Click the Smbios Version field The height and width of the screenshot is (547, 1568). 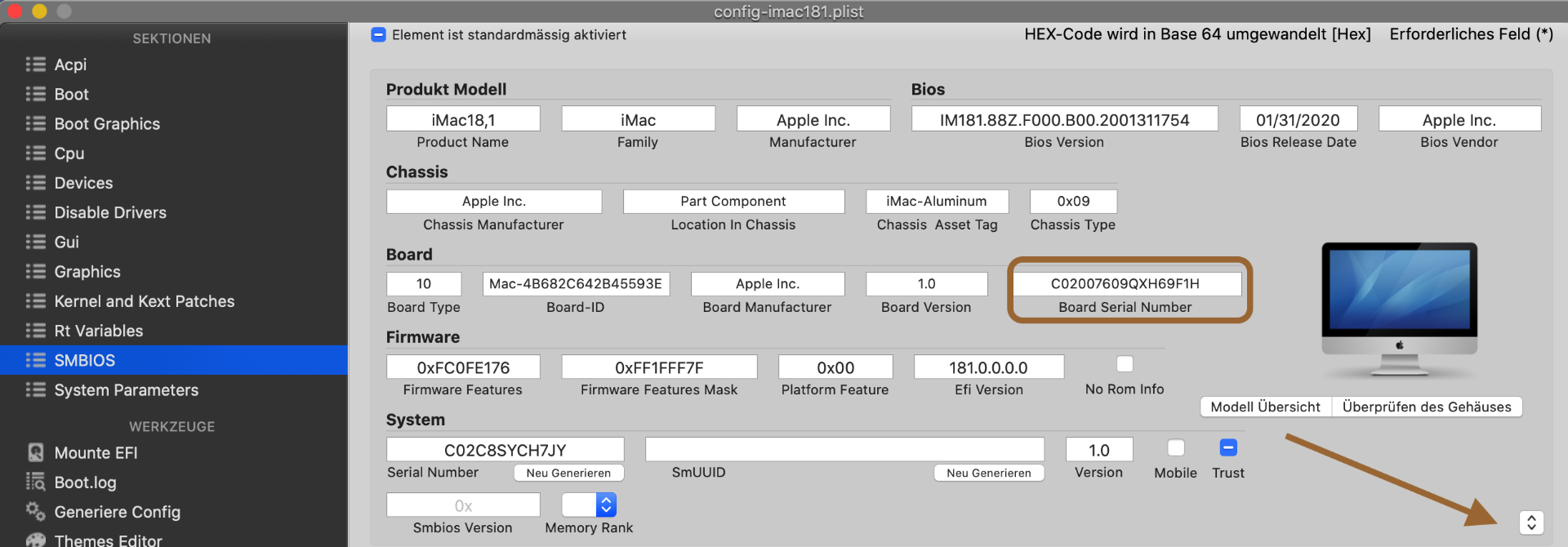pyautogui.click(x=463, y=505)
